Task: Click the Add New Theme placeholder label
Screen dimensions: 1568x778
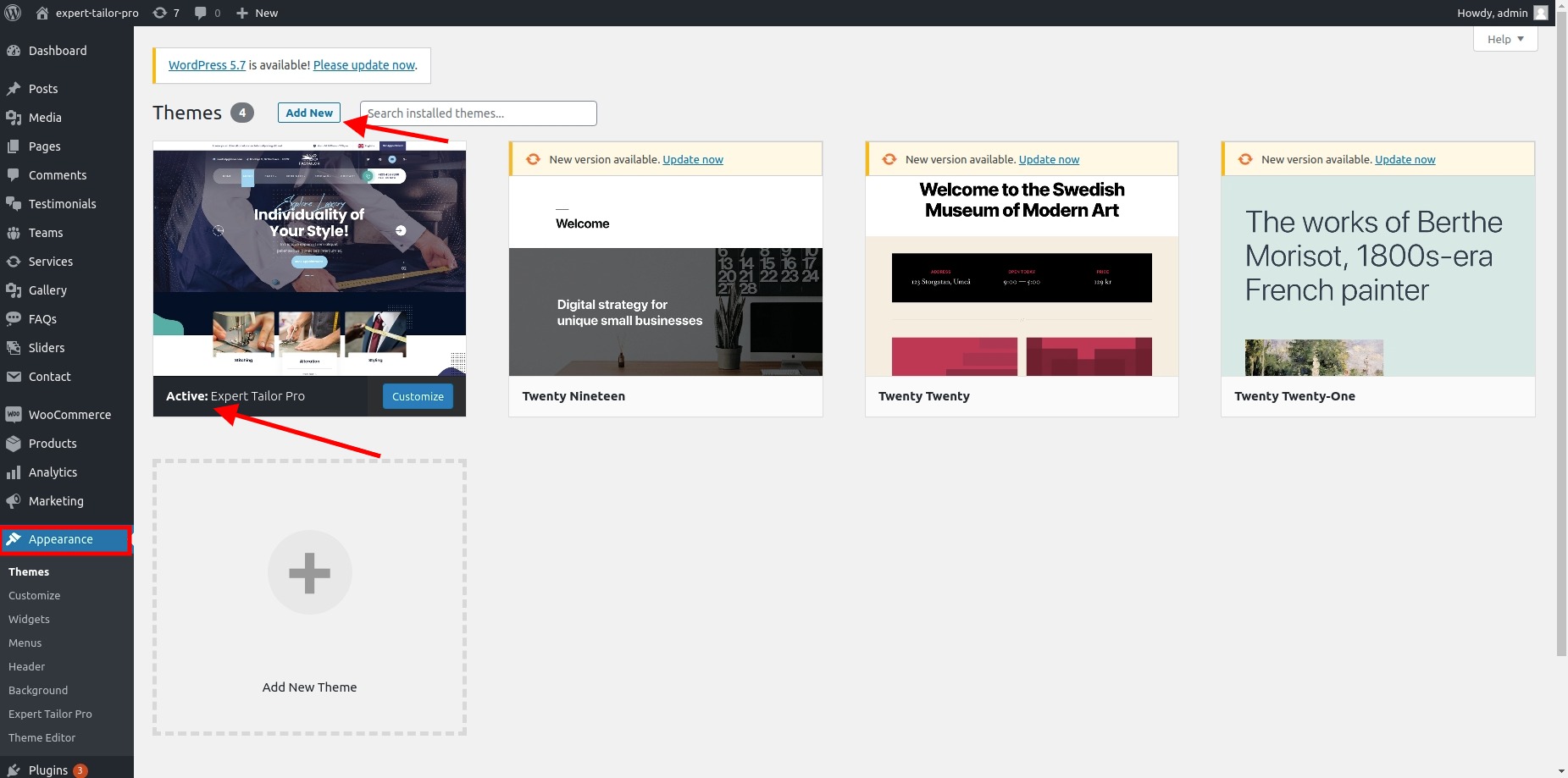Action: point(309,687)
